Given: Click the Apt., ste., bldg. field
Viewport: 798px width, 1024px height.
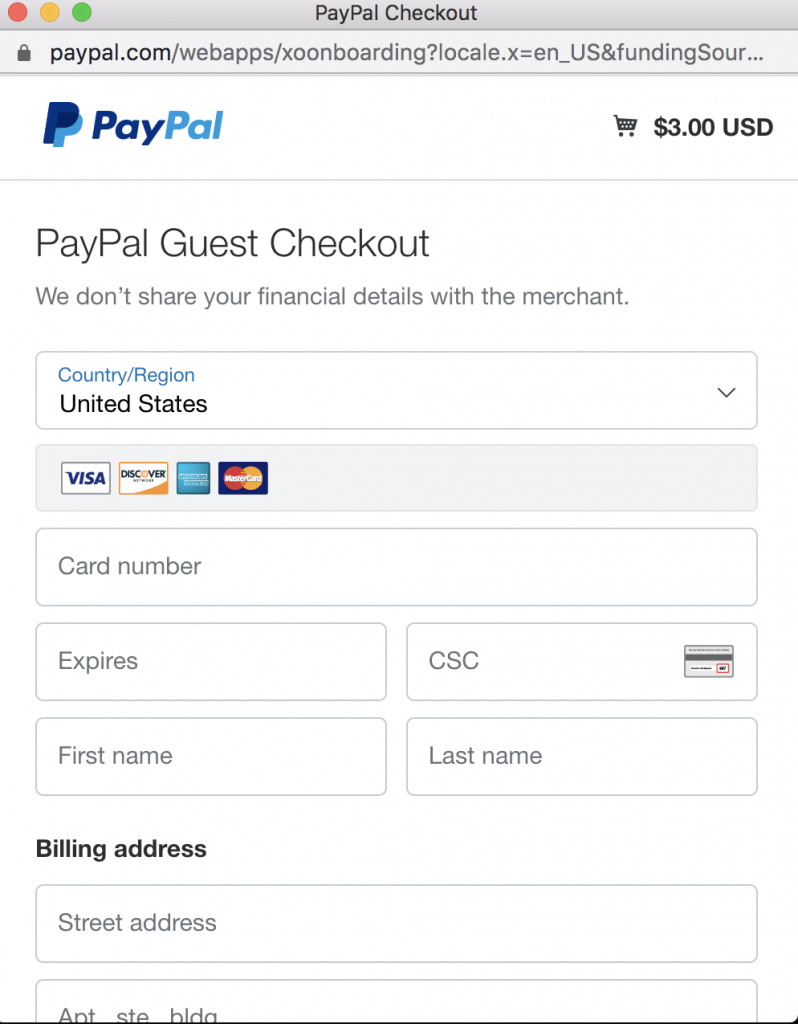Looking at the screenshot, I should pos(396,1005).
